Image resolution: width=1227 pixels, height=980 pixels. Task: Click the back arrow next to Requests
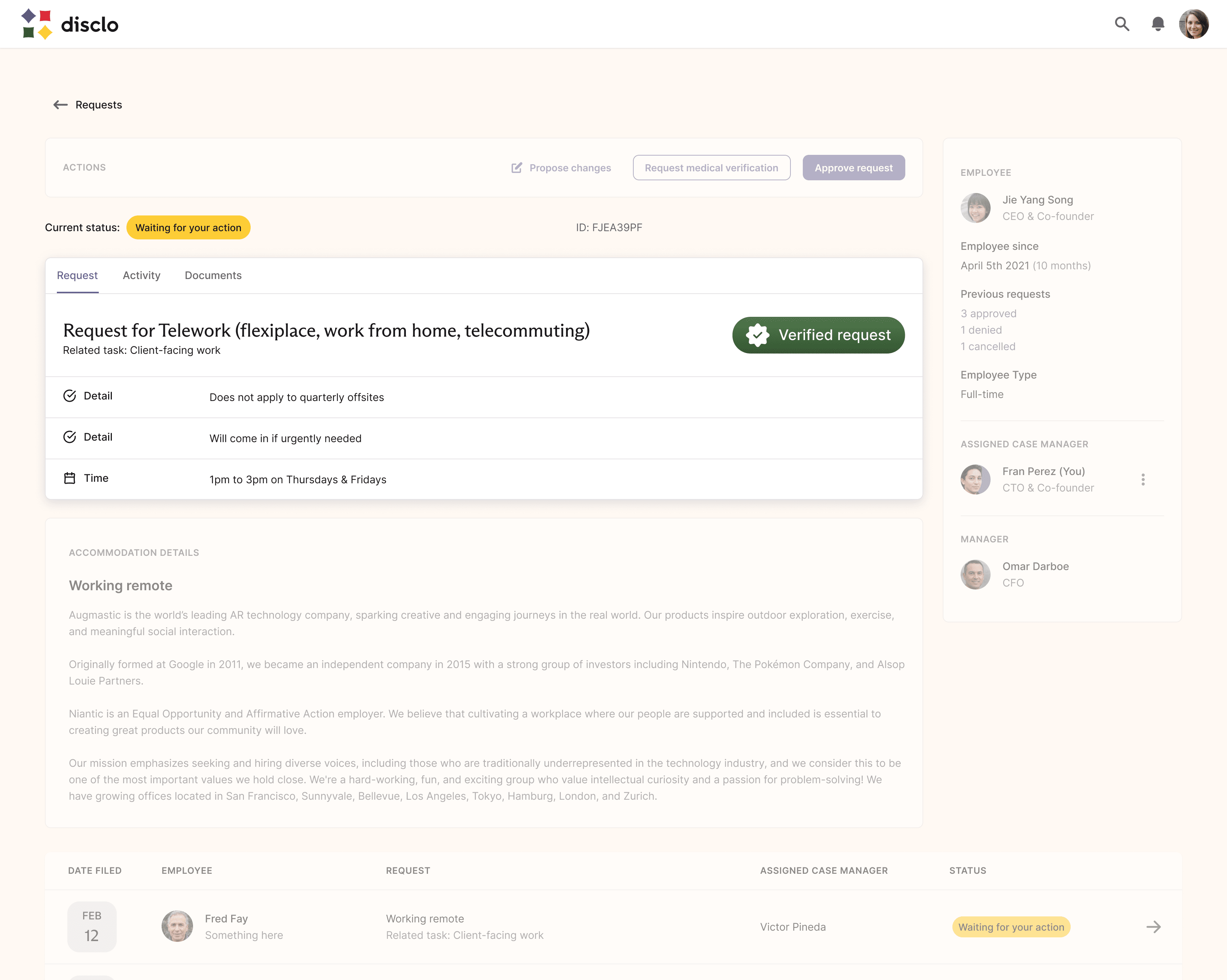click(x=60, y=105)
